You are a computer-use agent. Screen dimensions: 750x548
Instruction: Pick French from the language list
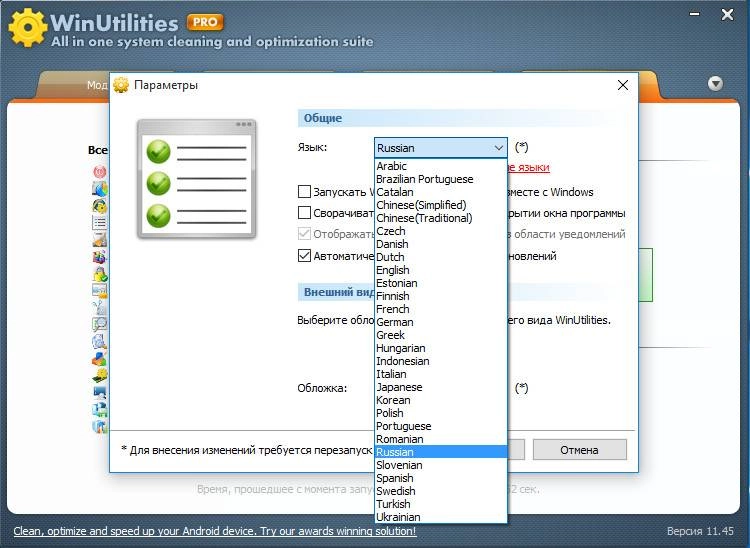pos(441,309)
